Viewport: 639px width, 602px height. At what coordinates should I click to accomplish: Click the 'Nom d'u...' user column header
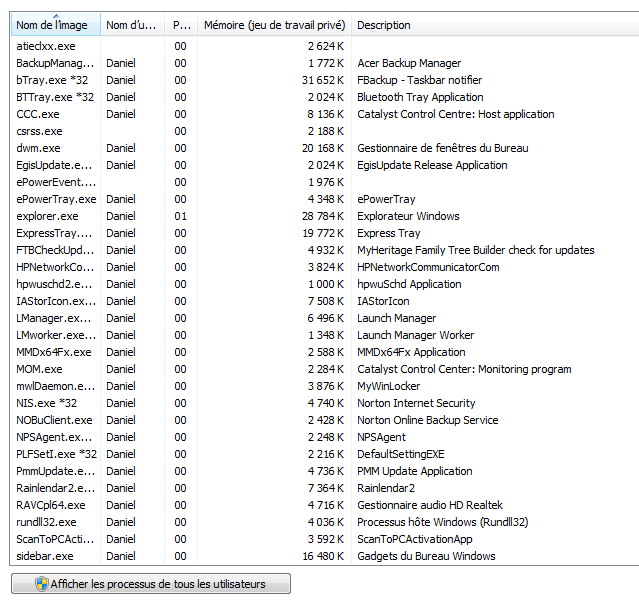[x=131, y=25]
